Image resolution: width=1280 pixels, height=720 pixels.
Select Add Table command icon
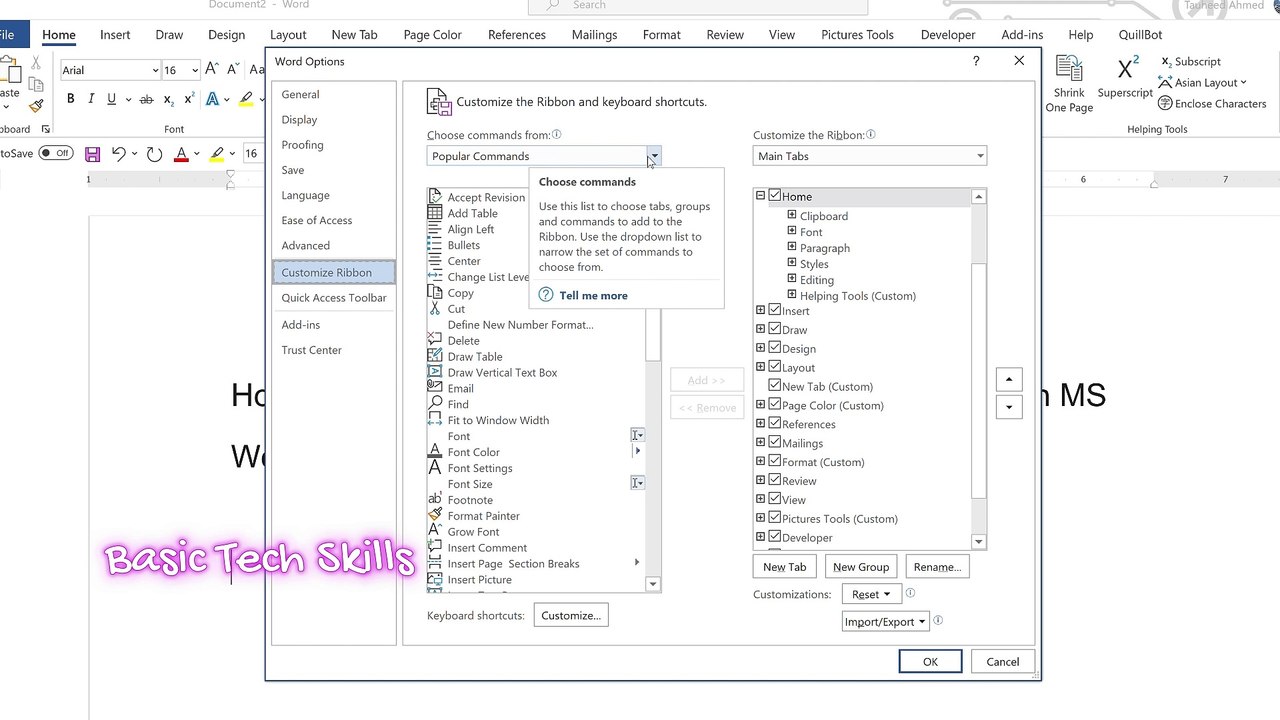click(435, 213)
